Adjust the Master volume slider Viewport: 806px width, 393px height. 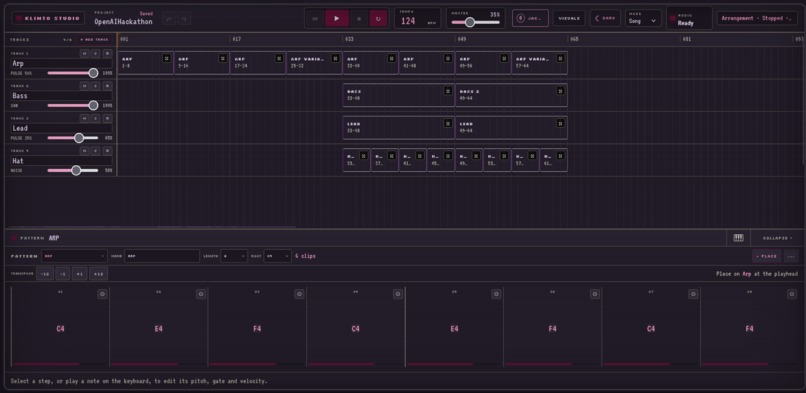click(475, 22)
